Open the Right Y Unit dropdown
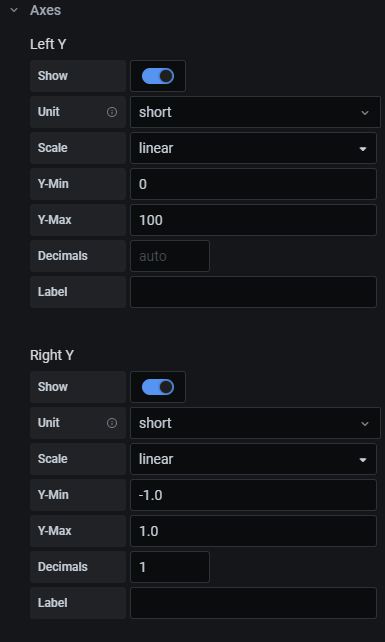Screen dimensions: 385x642 (255, 423)
